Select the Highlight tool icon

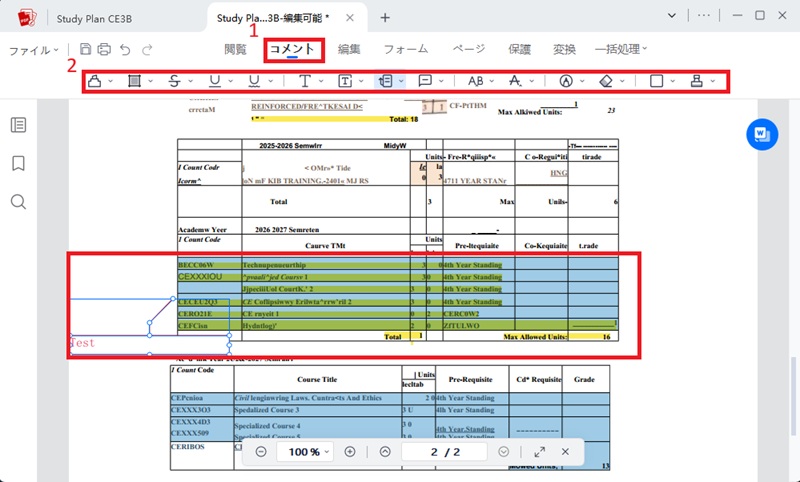(94, 81)
